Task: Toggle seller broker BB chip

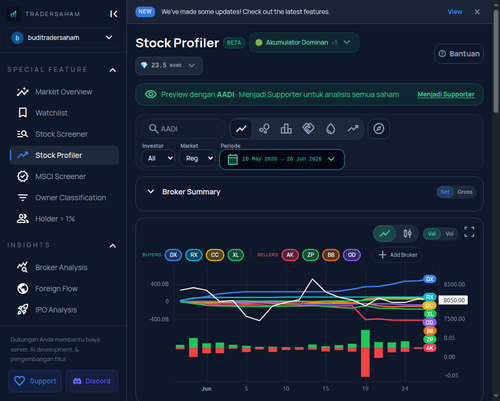Action: click(x=331, y=255)
